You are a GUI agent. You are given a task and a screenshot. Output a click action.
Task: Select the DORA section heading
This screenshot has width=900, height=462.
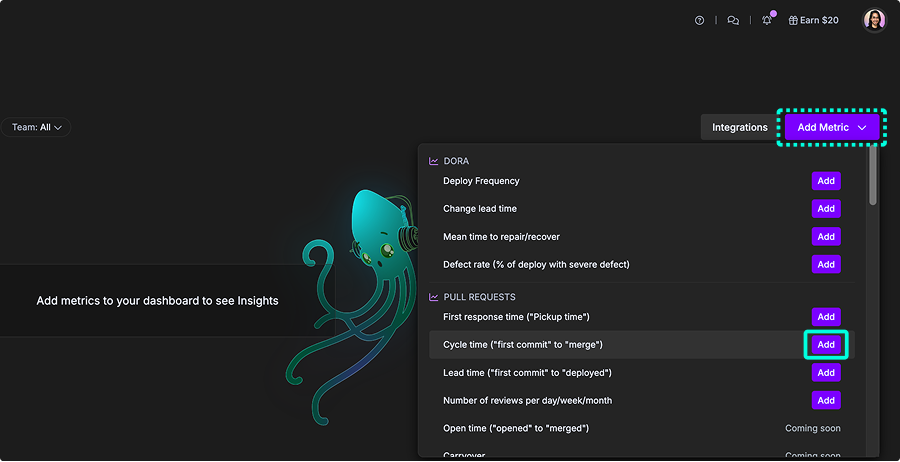[x=456, y=161]
